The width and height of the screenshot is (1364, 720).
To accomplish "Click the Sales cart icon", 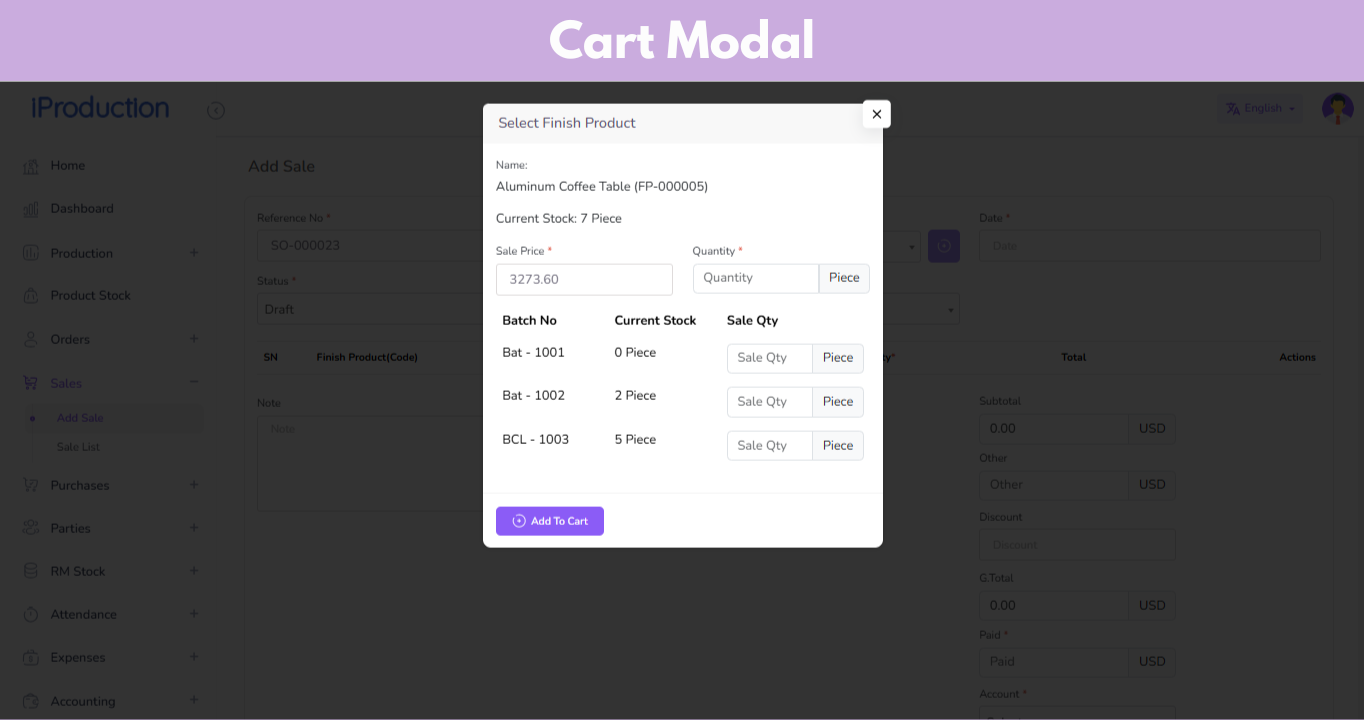I will coord(31,383).
